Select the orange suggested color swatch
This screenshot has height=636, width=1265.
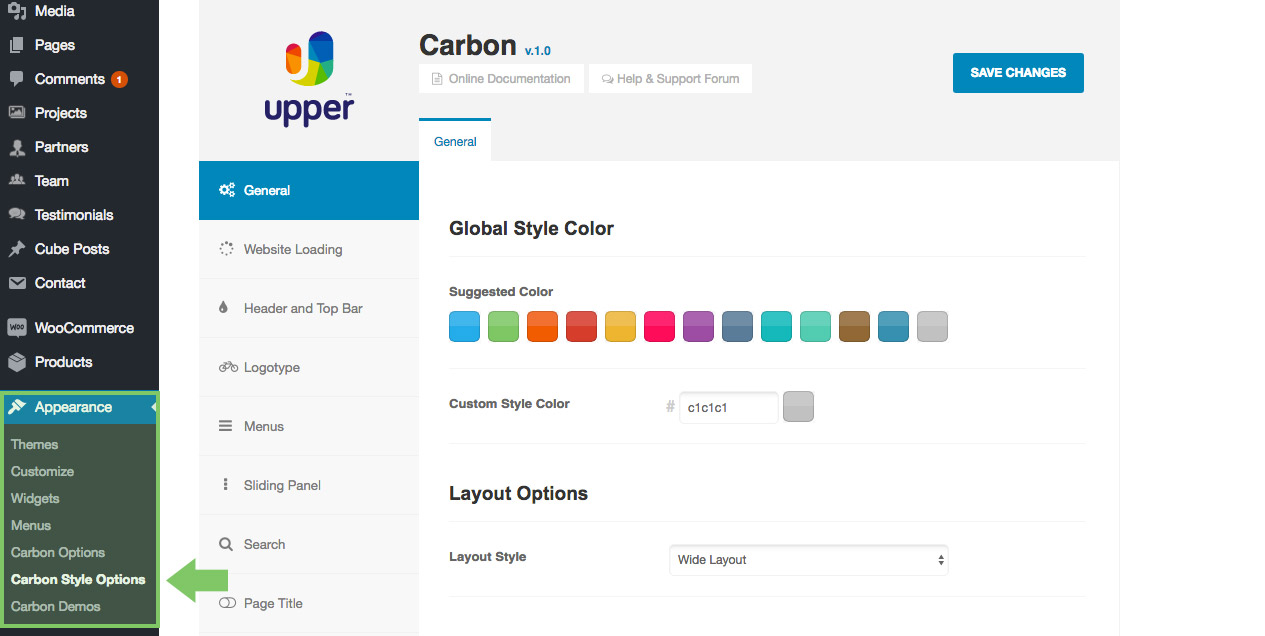click(542, 327)
